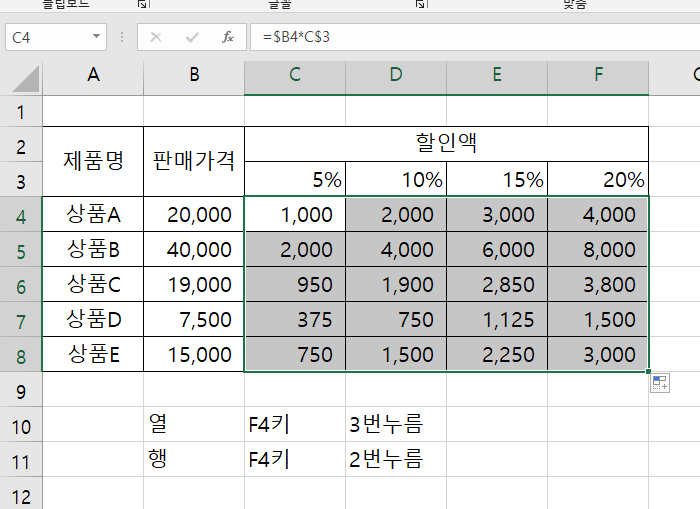Click the 상품B cell

pos(93,249)
